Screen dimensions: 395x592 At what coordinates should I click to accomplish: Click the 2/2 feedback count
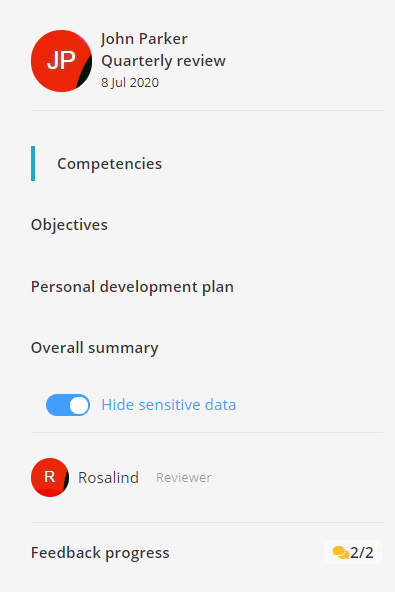[x=362, y=553]
